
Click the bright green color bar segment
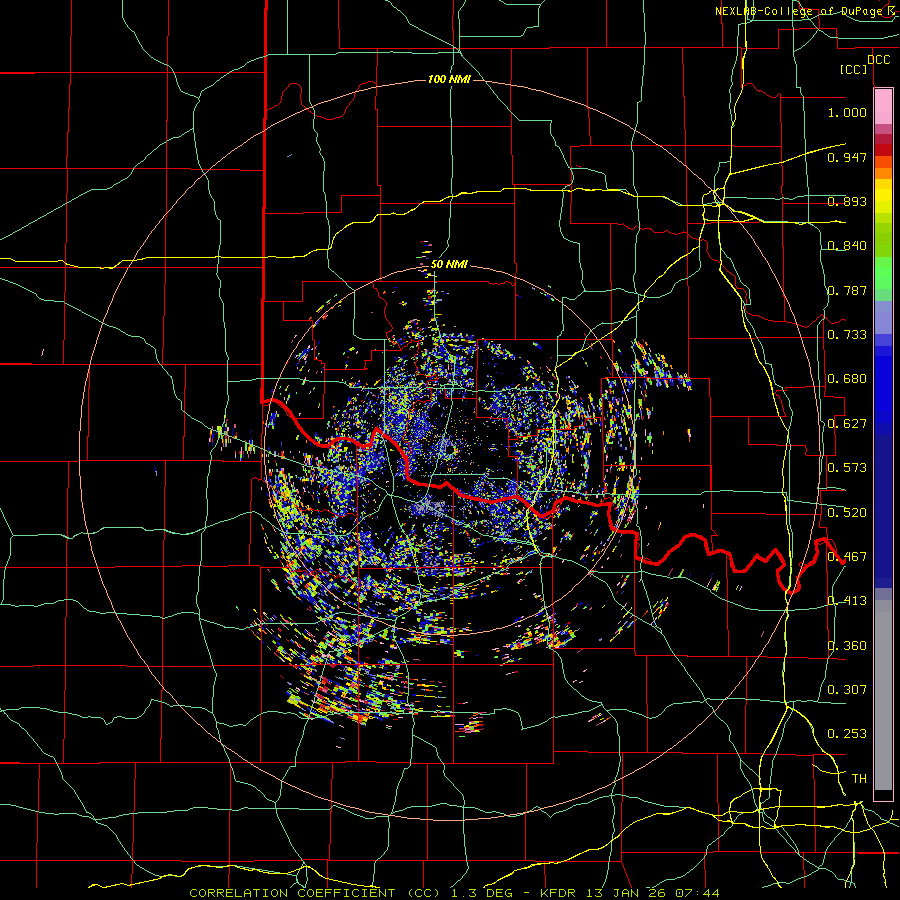[883, 273]
